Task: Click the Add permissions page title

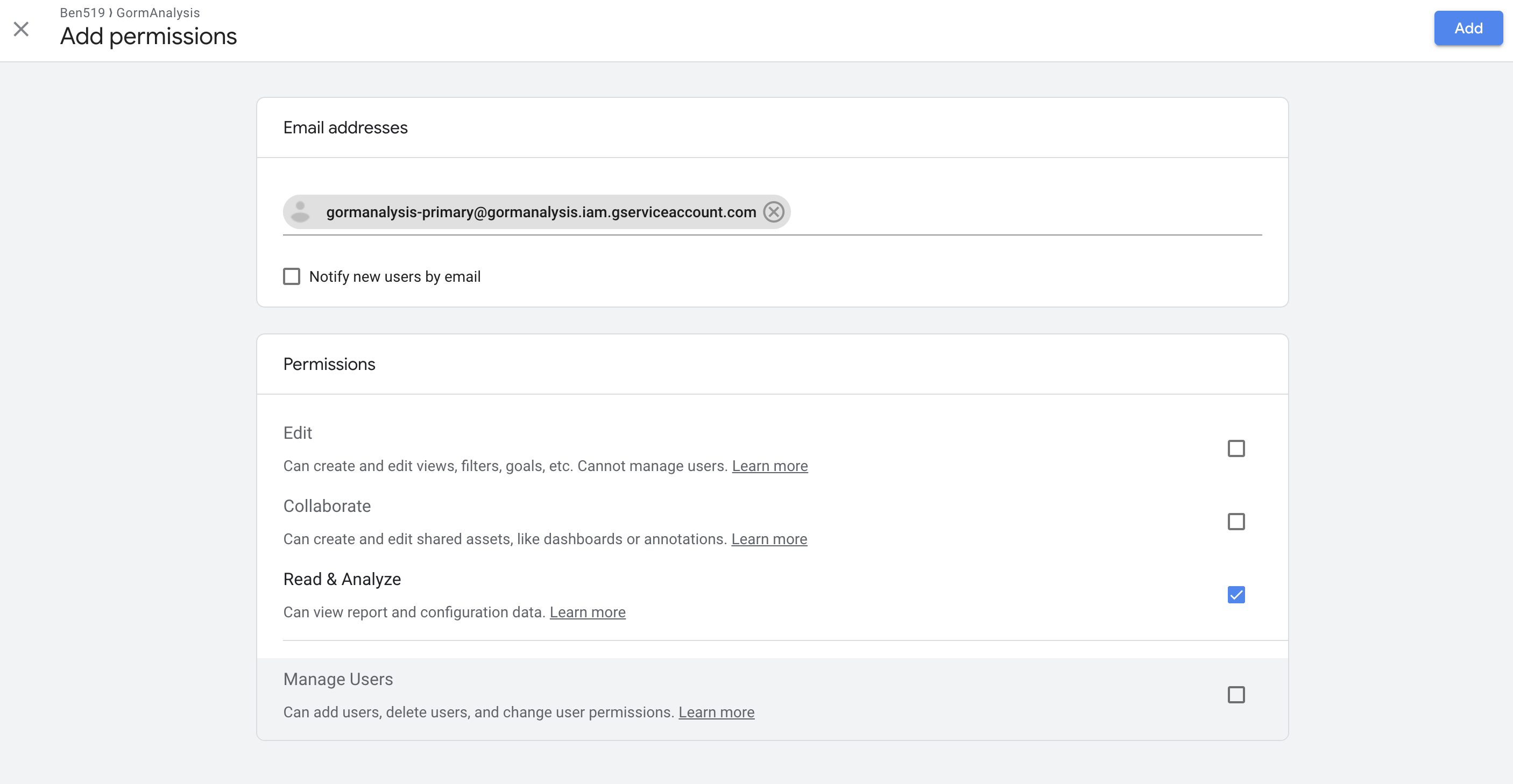Action: (x=149, y=36)
